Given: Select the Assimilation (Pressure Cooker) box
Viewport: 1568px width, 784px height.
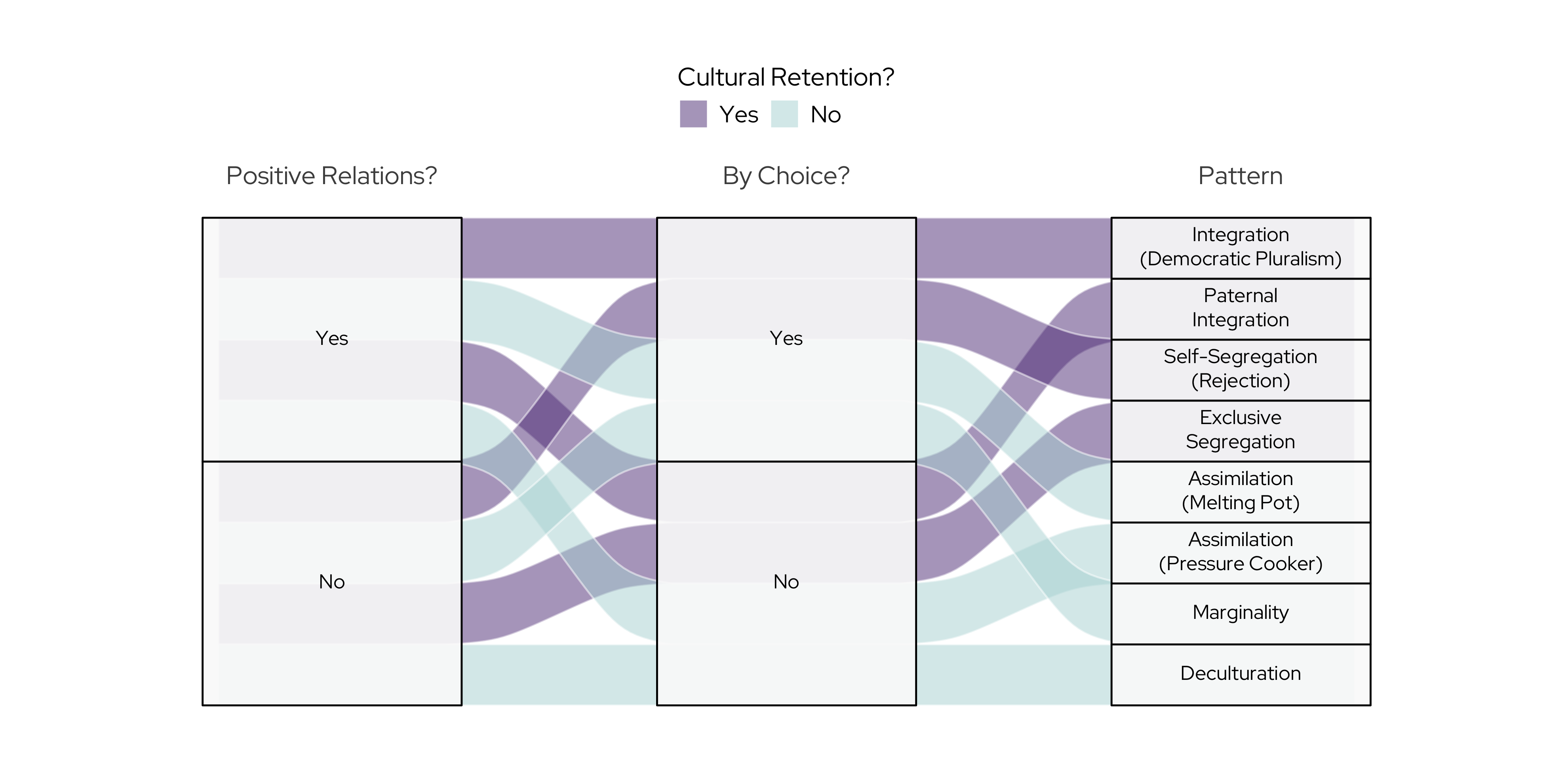Looking at the screenshot, I should (x=1240, y=552).
